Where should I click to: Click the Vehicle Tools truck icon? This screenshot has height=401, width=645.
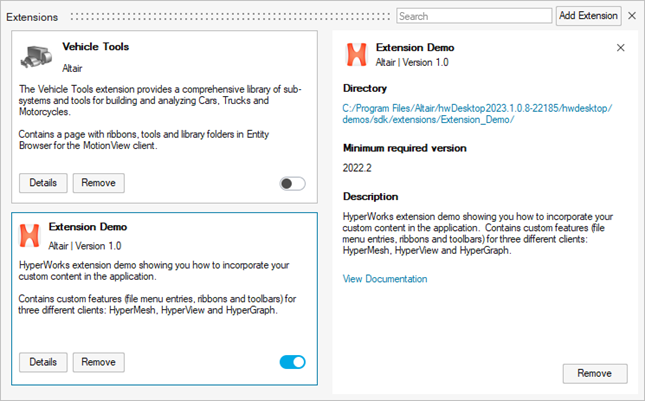37,57
